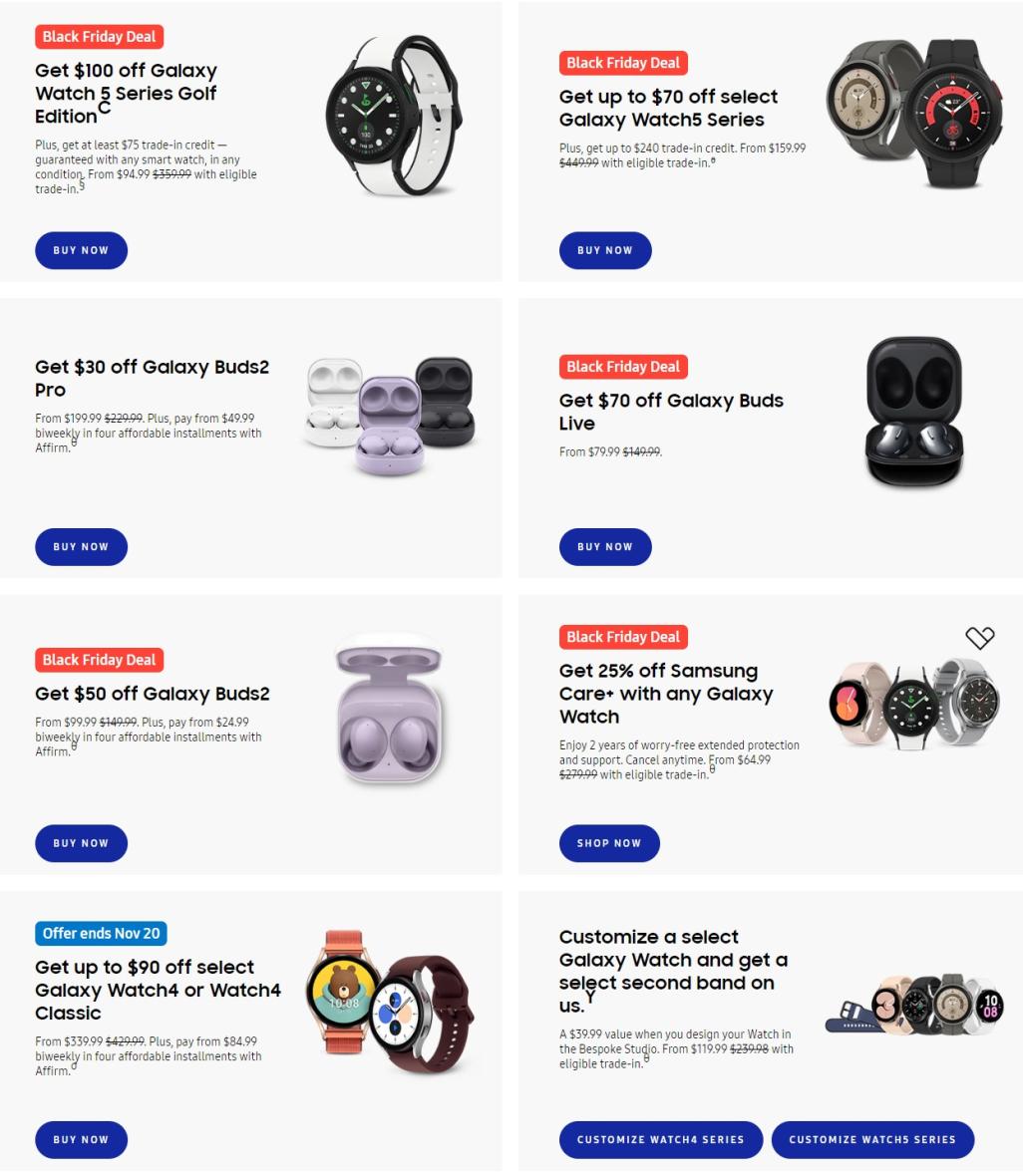Open the Get $70 off Galaxy Buds Live heading
Viewport: 1023px width, 1176px height.
671,412
